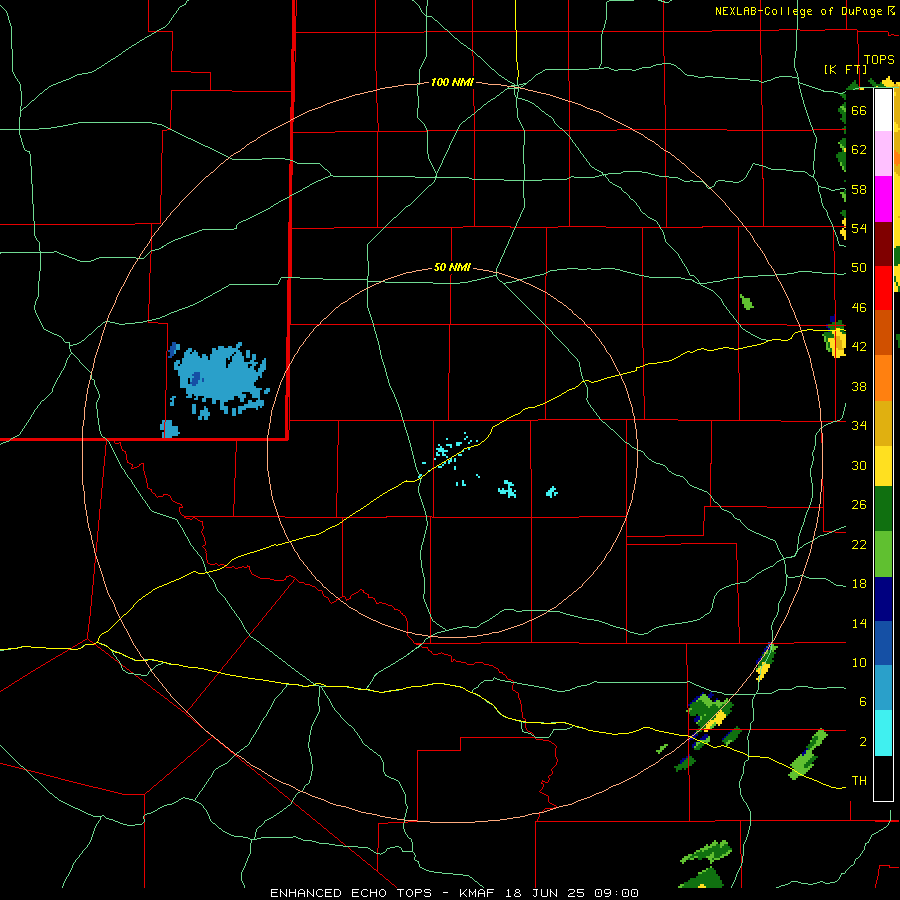Click the white swatch in the tops legend
Image resolution: width=900 pixels, height=900 pixels.
pos(883,110)
